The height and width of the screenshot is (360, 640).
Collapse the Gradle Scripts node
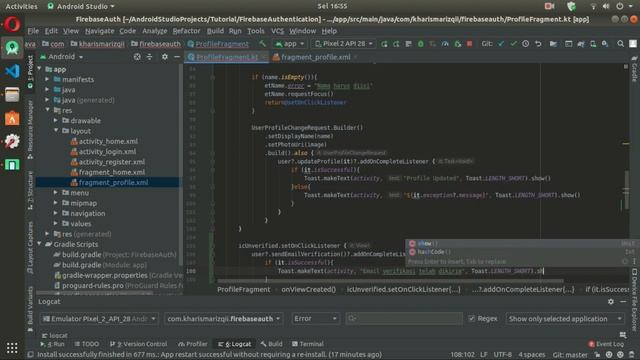(40, 244)
